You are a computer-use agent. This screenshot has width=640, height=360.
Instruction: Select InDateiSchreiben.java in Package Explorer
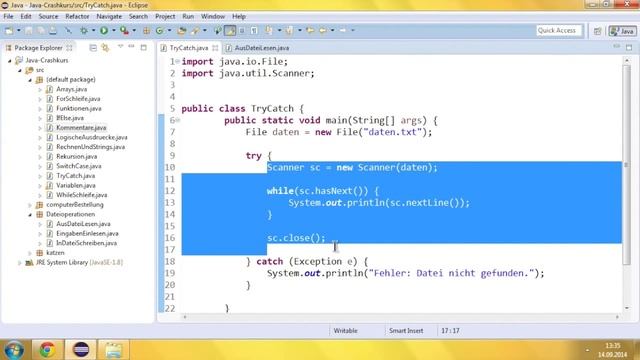pyautogui.click(x=86, y=243)
